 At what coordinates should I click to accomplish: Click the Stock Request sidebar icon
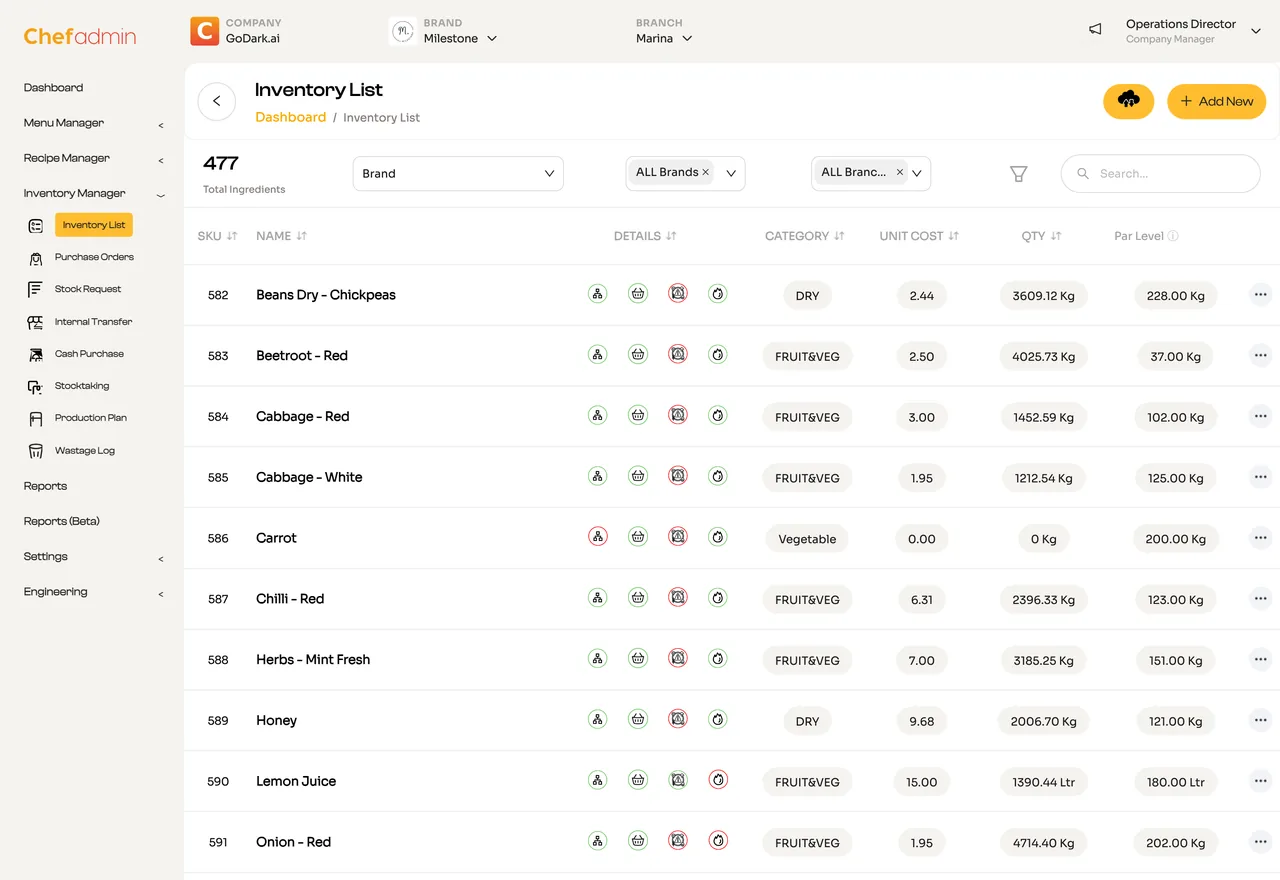click(x=36, y=290)
